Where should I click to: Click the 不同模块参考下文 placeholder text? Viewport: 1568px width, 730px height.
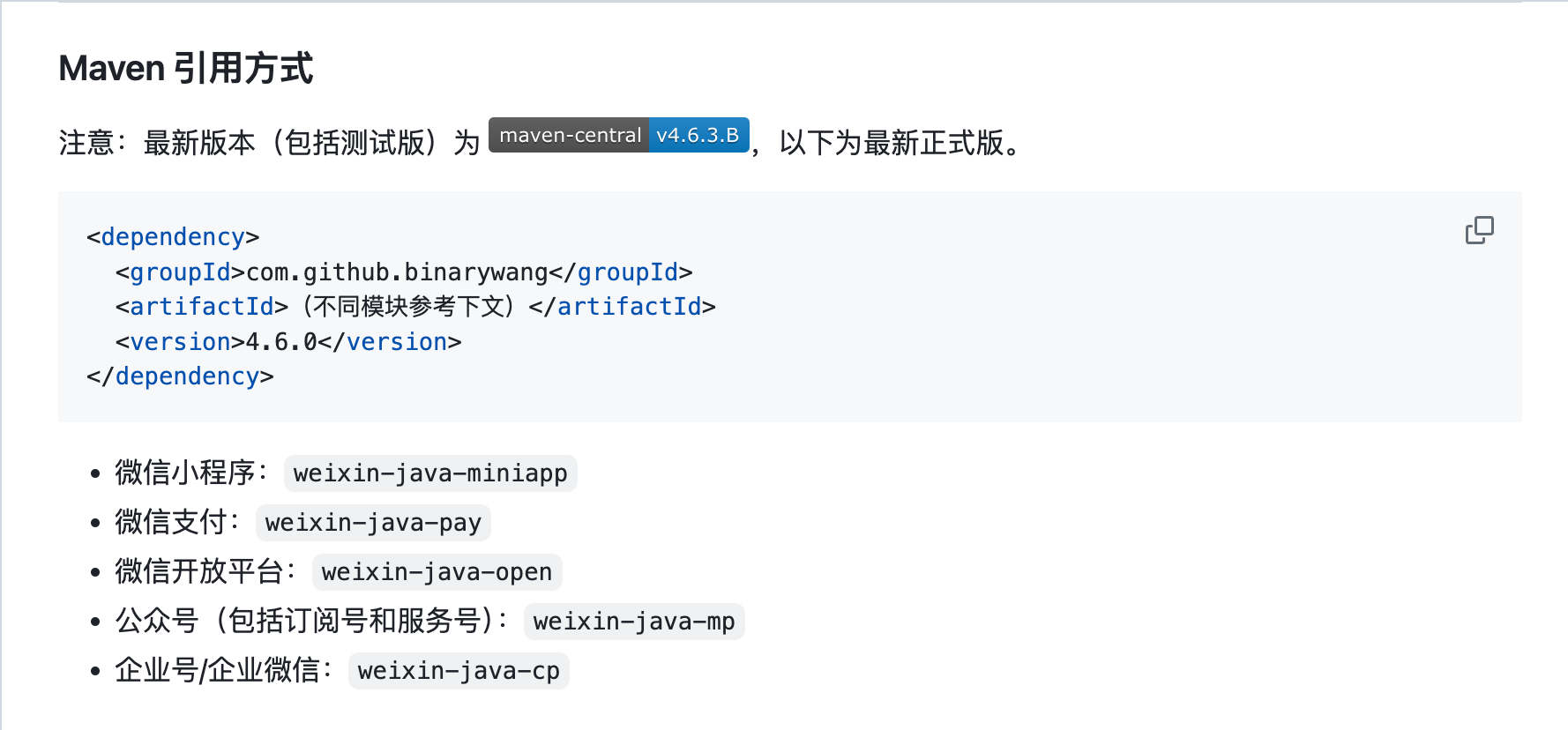[407, 307]
